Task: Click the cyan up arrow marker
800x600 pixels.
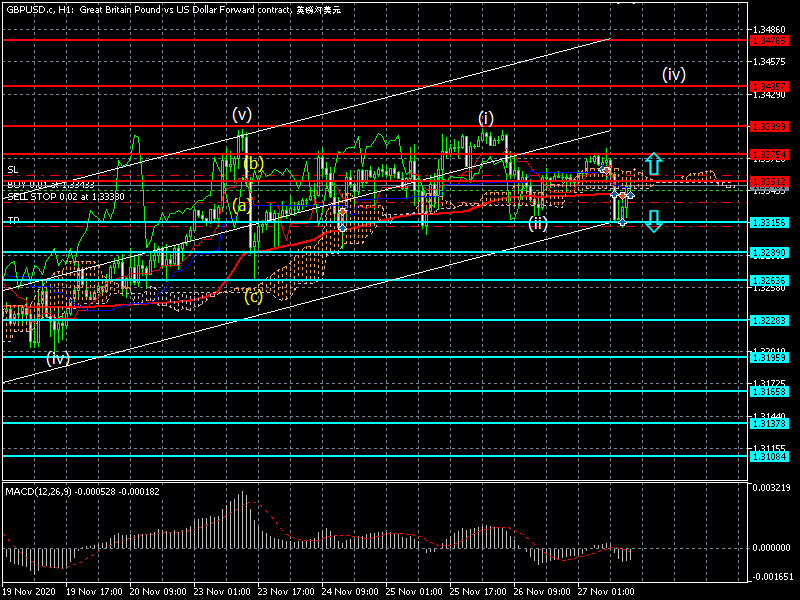Action: tap(652, 164)
